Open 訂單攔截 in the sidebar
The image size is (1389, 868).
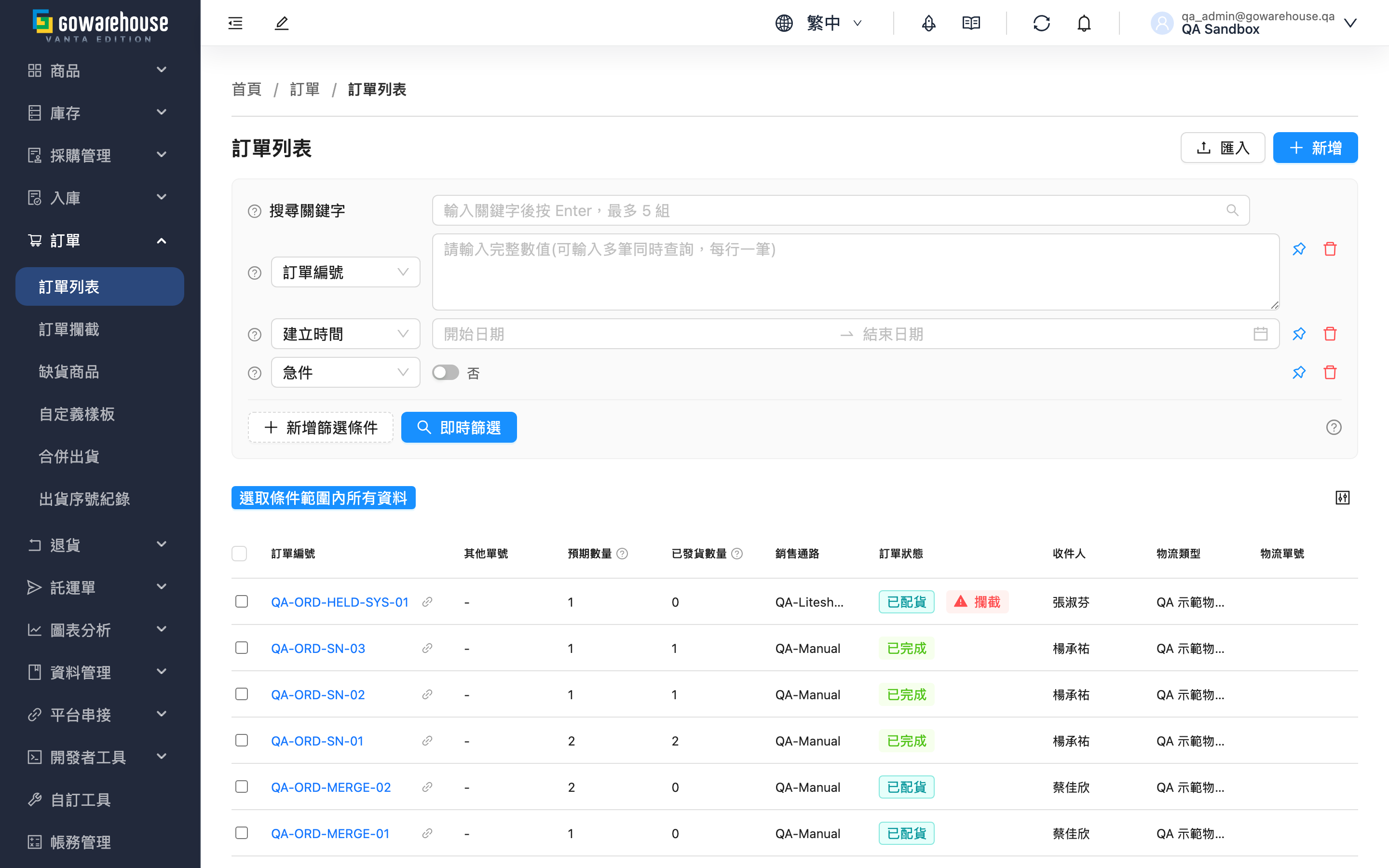[100, 329]
